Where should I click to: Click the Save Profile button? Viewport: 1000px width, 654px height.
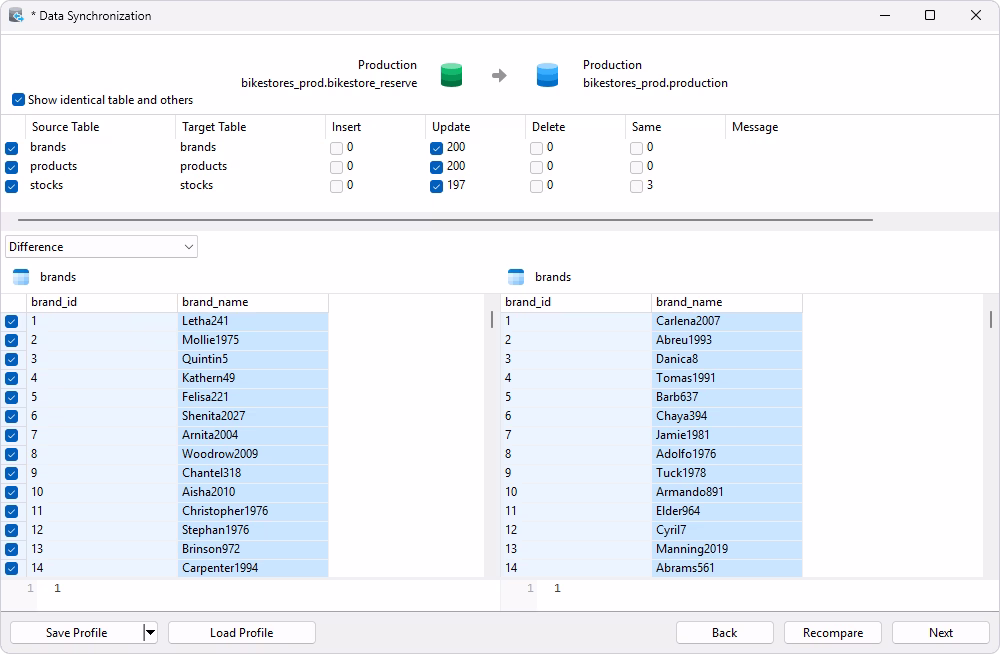coord(77,633)
